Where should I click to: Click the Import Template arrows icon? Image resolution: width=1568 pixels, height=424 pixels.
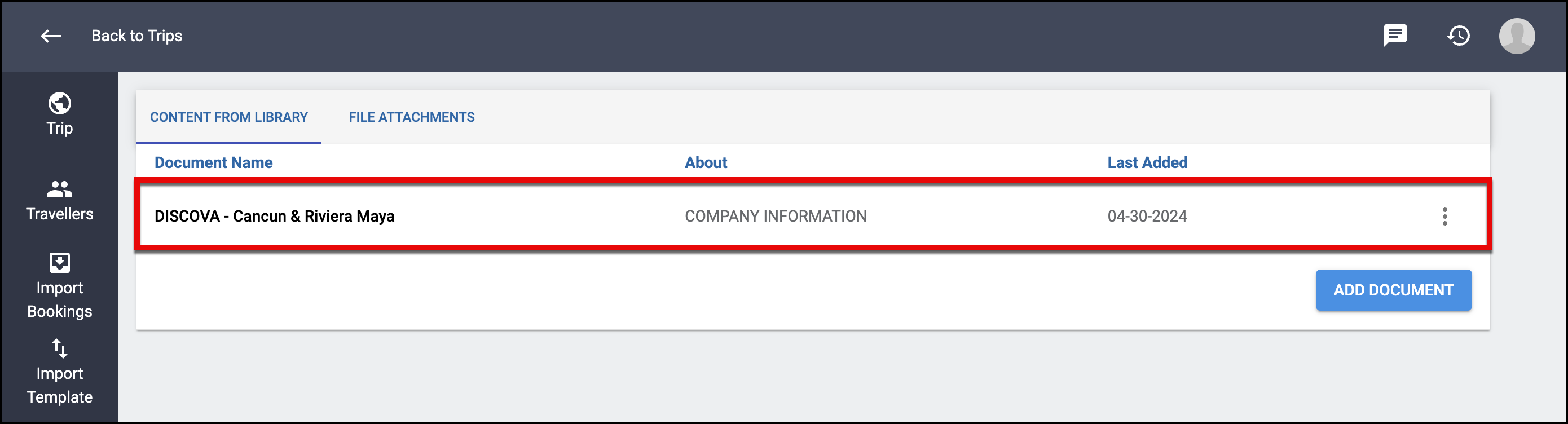pyautogui.click(x=60, y=348)
